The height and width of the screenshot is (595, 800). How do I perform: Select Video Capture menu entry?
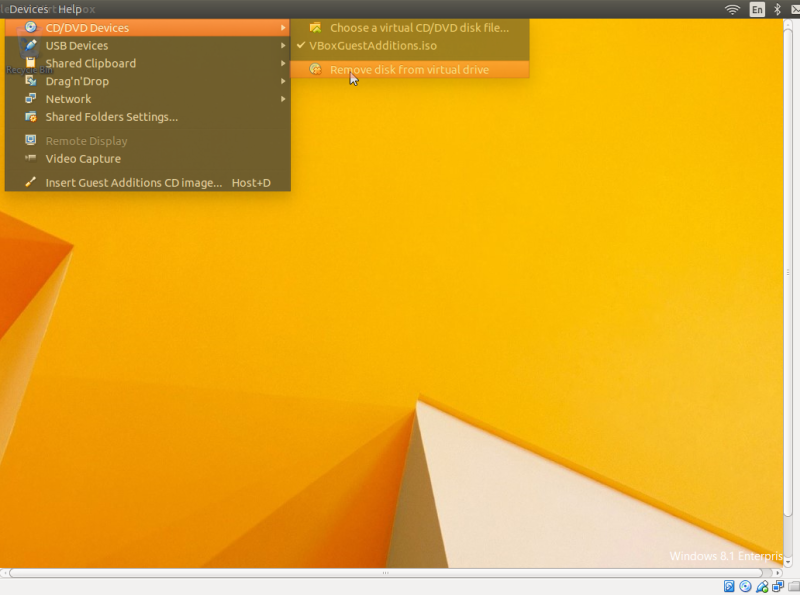coord(148,159)
